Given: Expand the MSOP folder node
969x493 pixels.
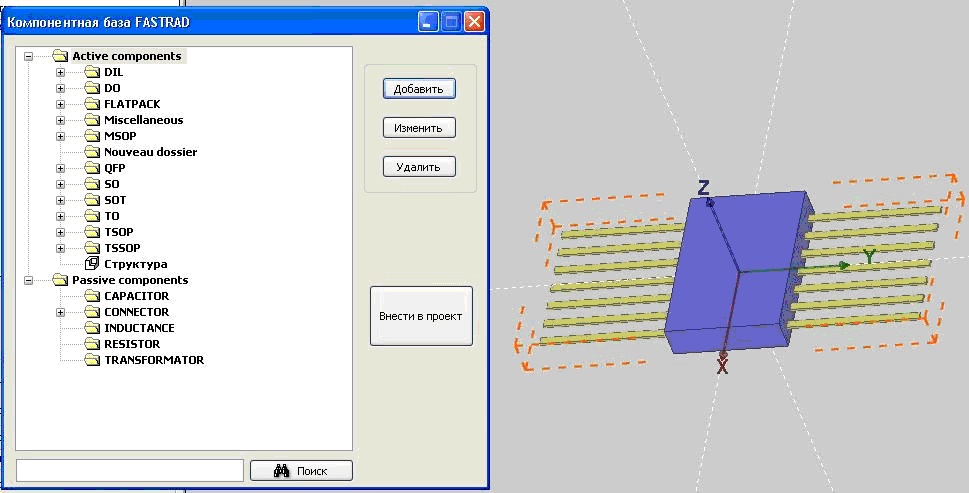Looking at the screenshot, I should [61, 137].
